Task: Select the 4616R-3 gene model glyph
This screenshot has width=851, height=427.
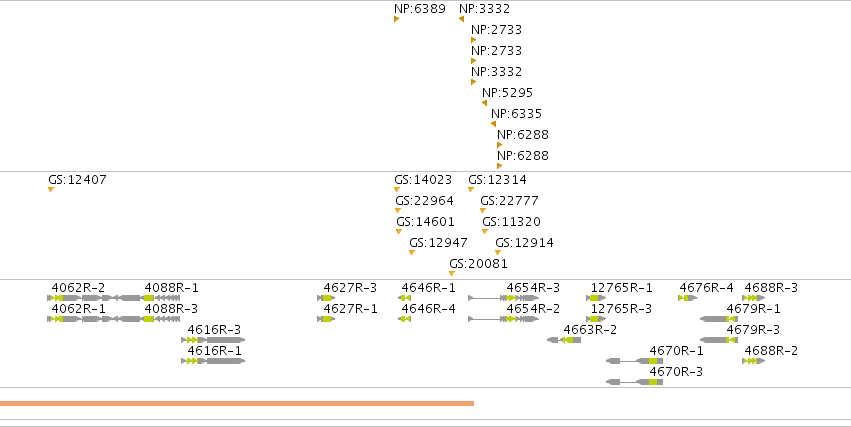Action: 213,340
